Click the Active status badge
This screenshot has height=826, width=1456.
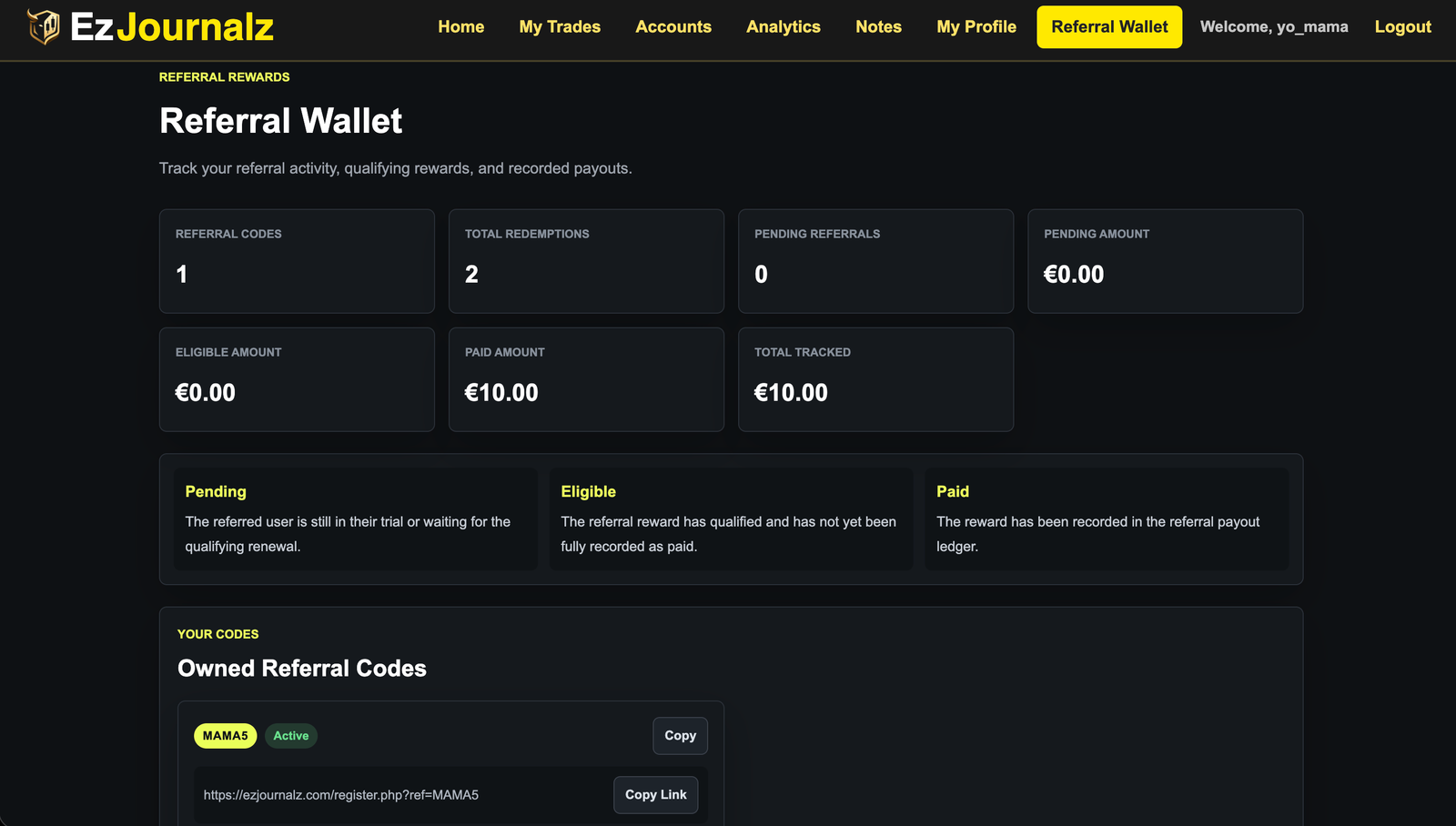pyautogui.click(x=291, y=736)
